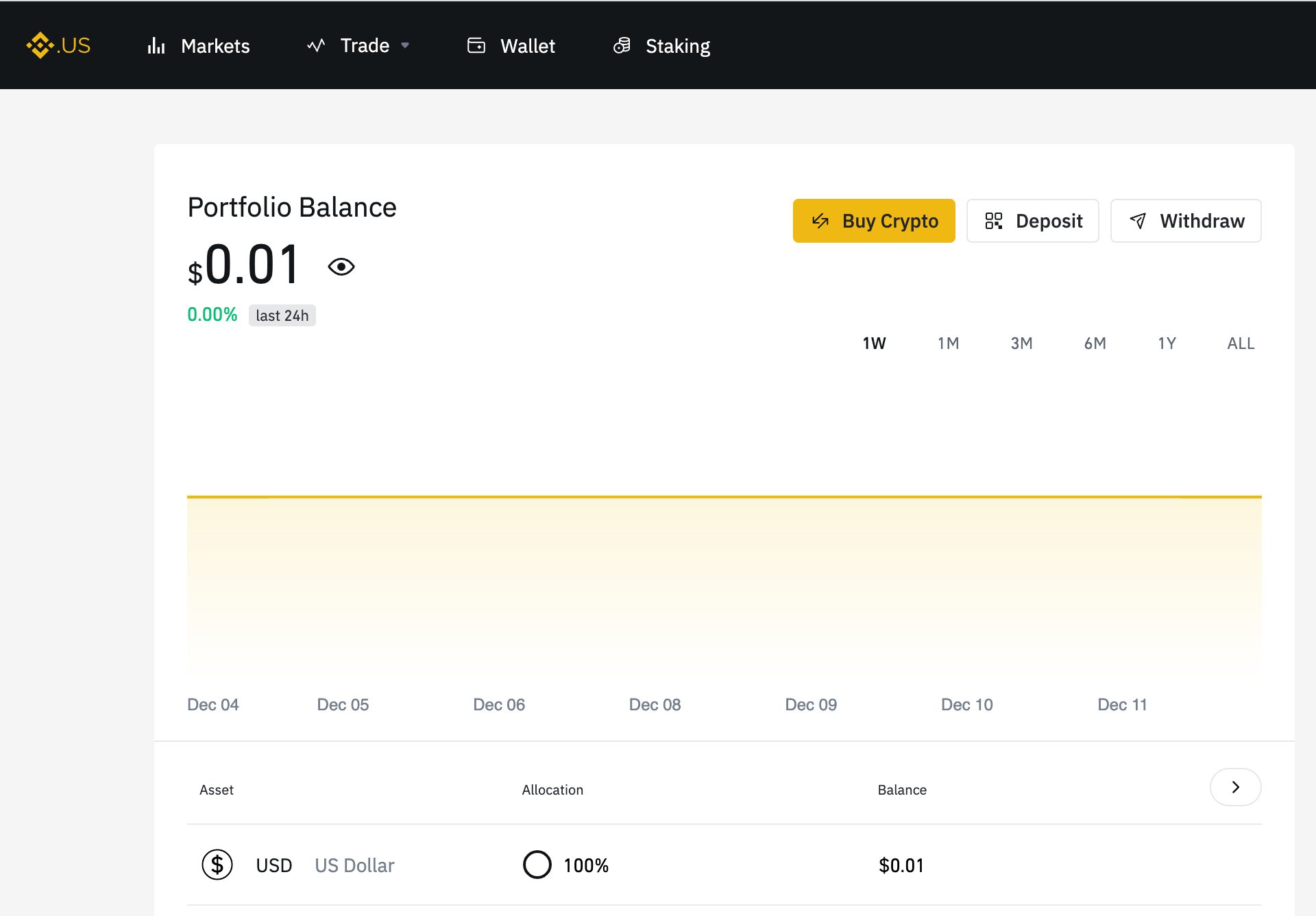This screenshot has width=1316, height=916.
Task: Click the Dec 11 chart axis label
Action: [1122, 705]
